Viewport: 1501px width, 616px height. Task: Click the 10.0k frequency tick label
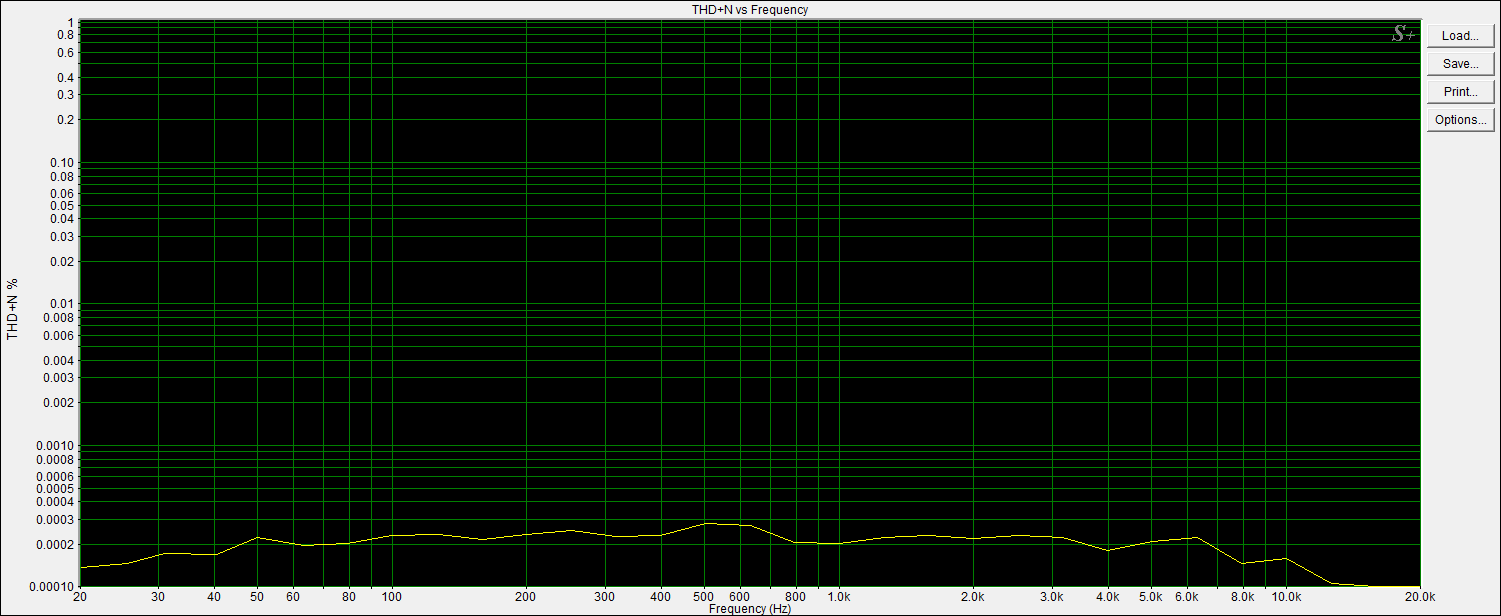[x=1285, y=597]
